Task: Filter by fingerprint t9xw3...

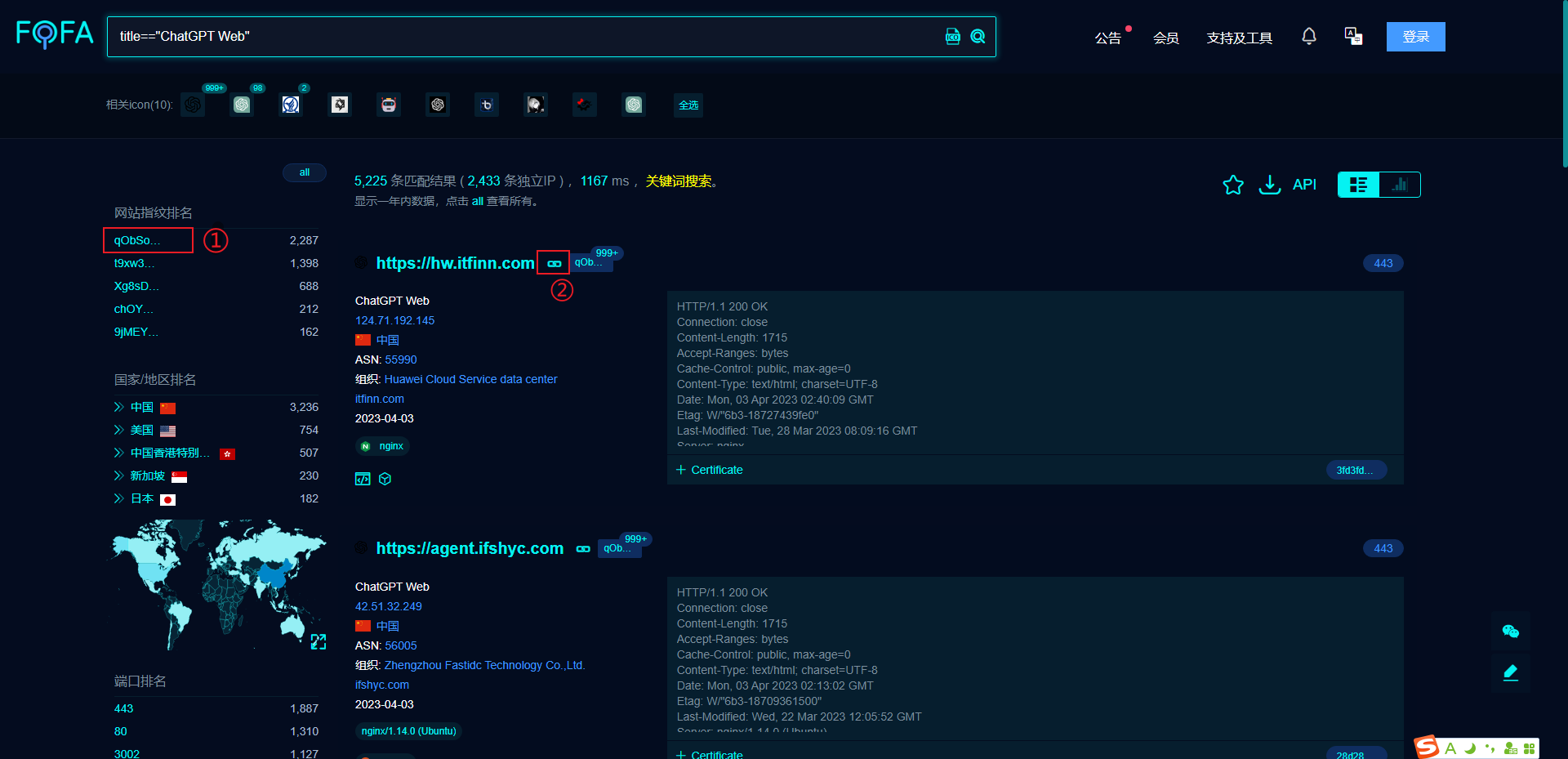Action: [x=134, y=263]
